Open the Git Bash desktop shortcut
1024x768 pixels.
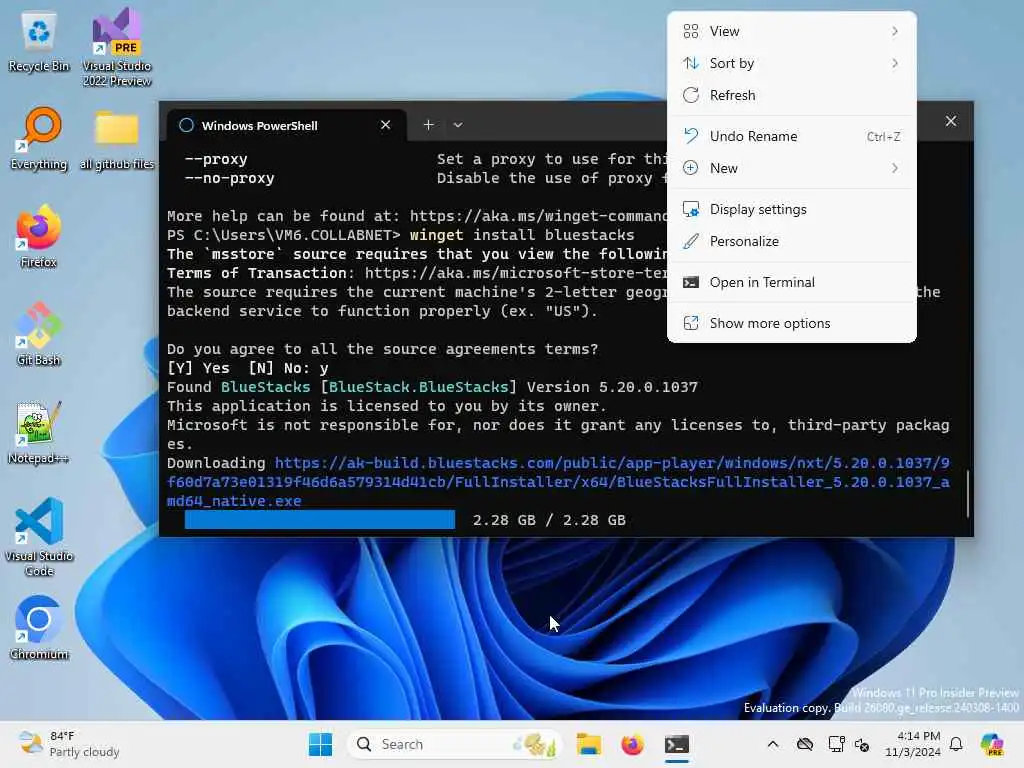[39, 334]
